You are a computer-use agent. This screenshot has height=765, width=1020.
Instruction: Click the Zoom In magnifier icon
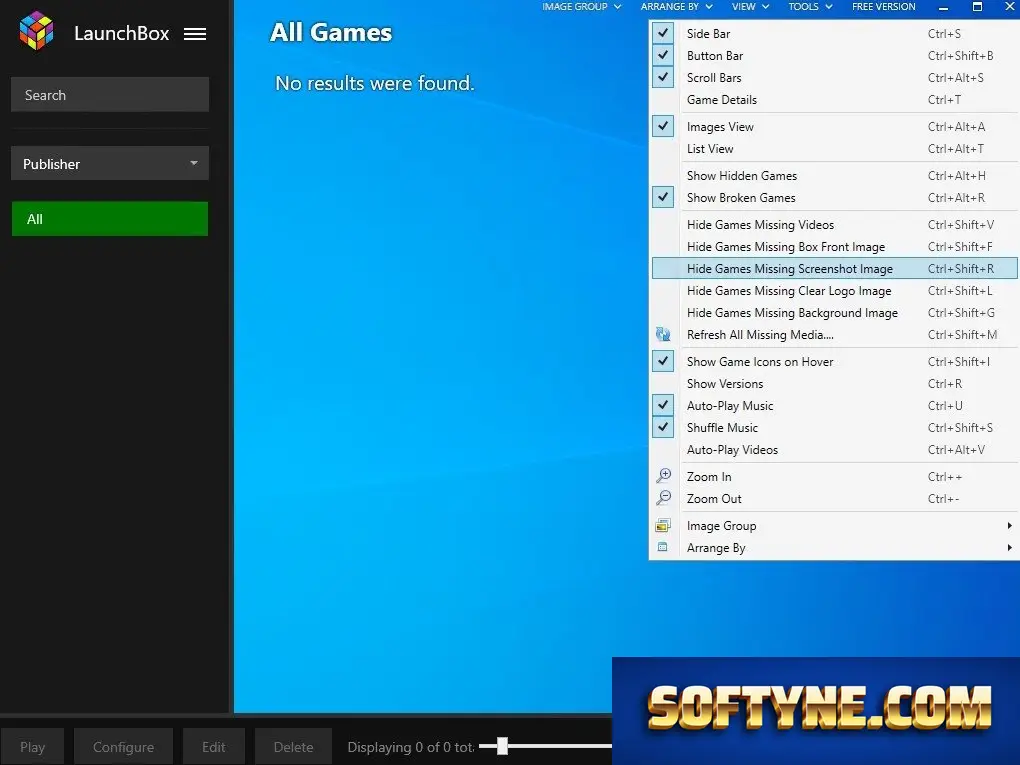pos(663,476)
